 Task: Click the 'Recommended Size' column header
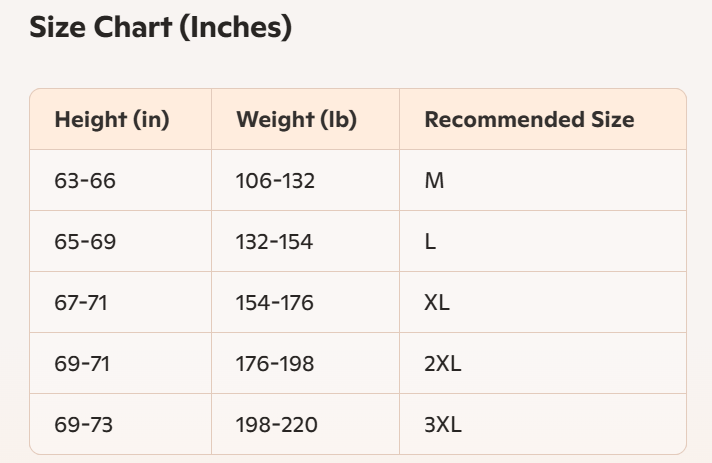click(x=529, y=120)
